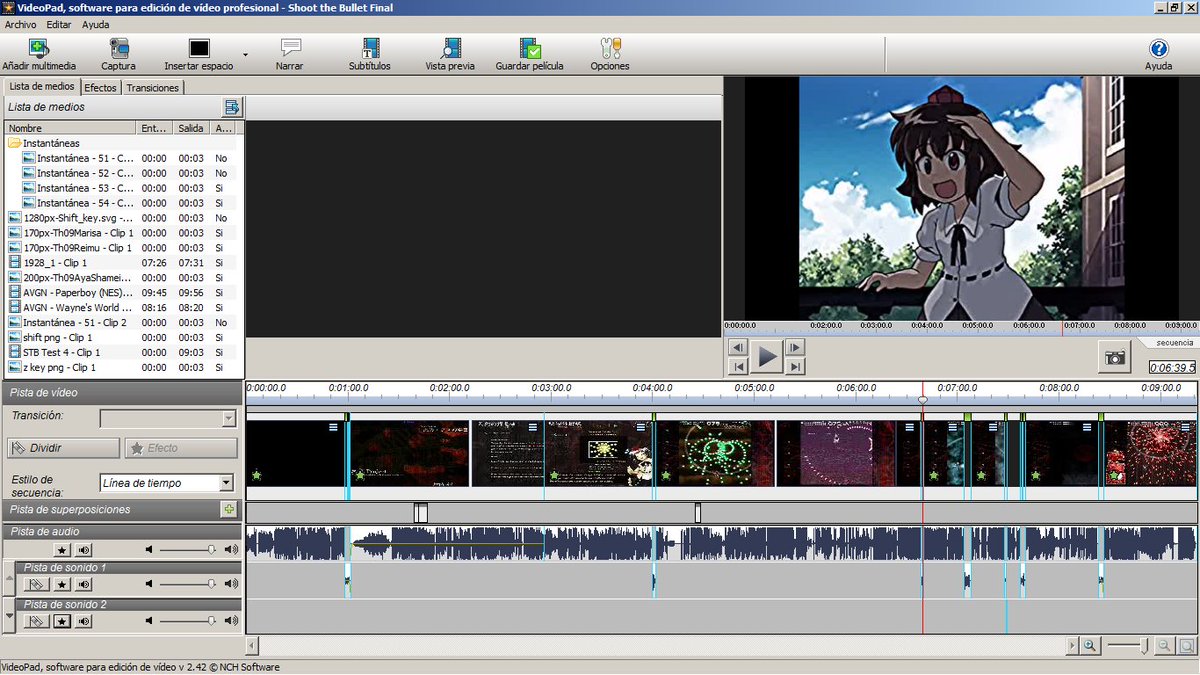This screenshot has height=675, width=1200.
Task: Open Ayuda question mark icon
Action: (x=1158, y=48)
